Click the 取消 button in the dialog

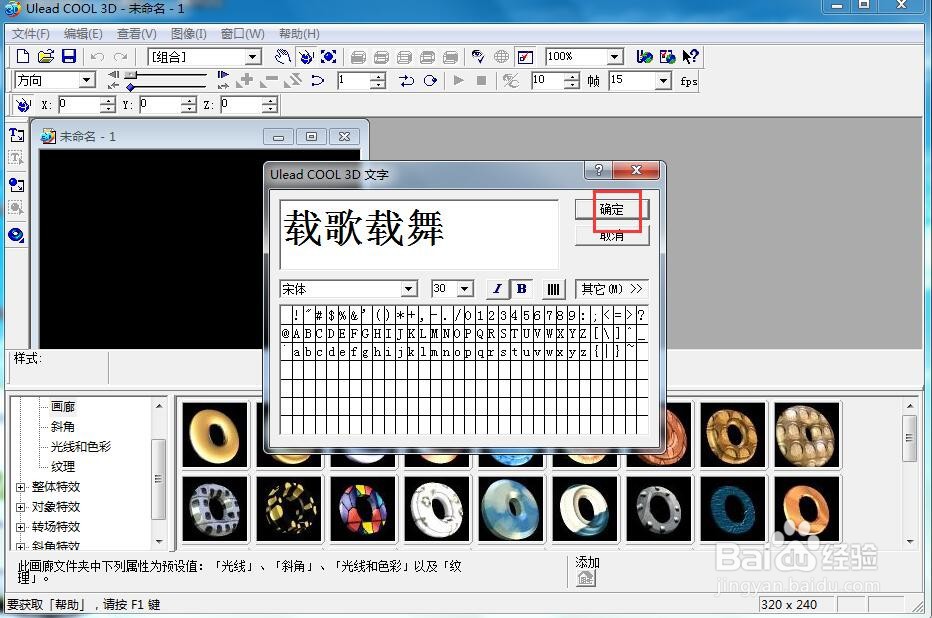pos(612,236)
